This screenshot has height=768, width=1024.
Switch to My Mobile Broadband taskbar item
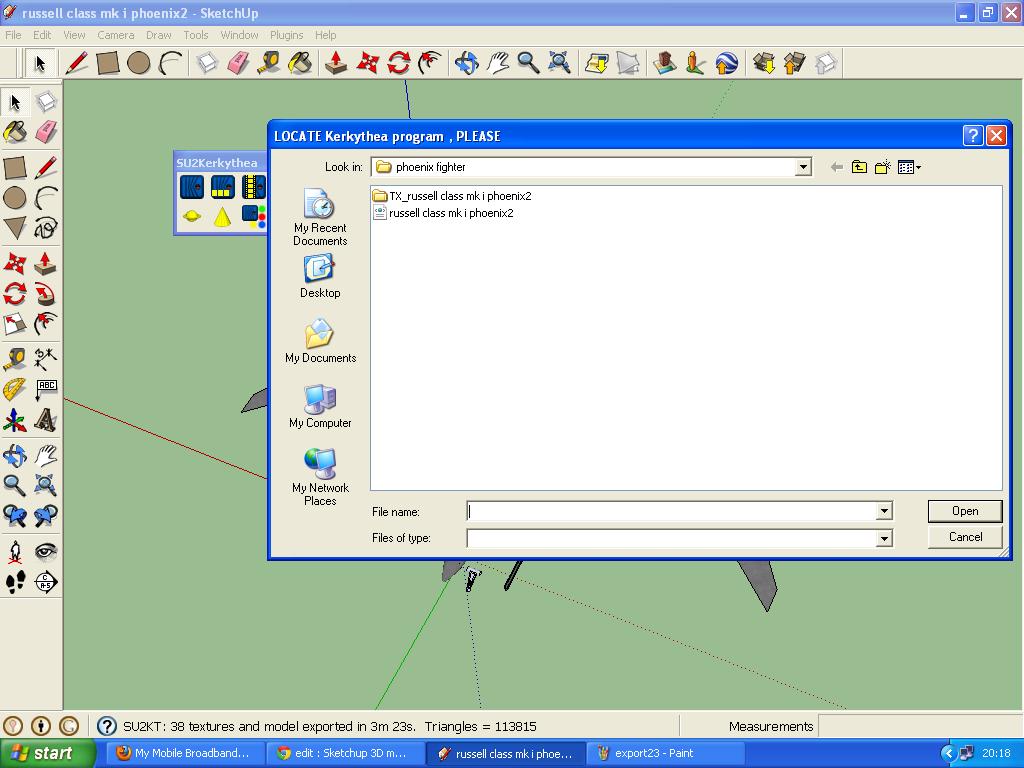click(x=185, y=753)
